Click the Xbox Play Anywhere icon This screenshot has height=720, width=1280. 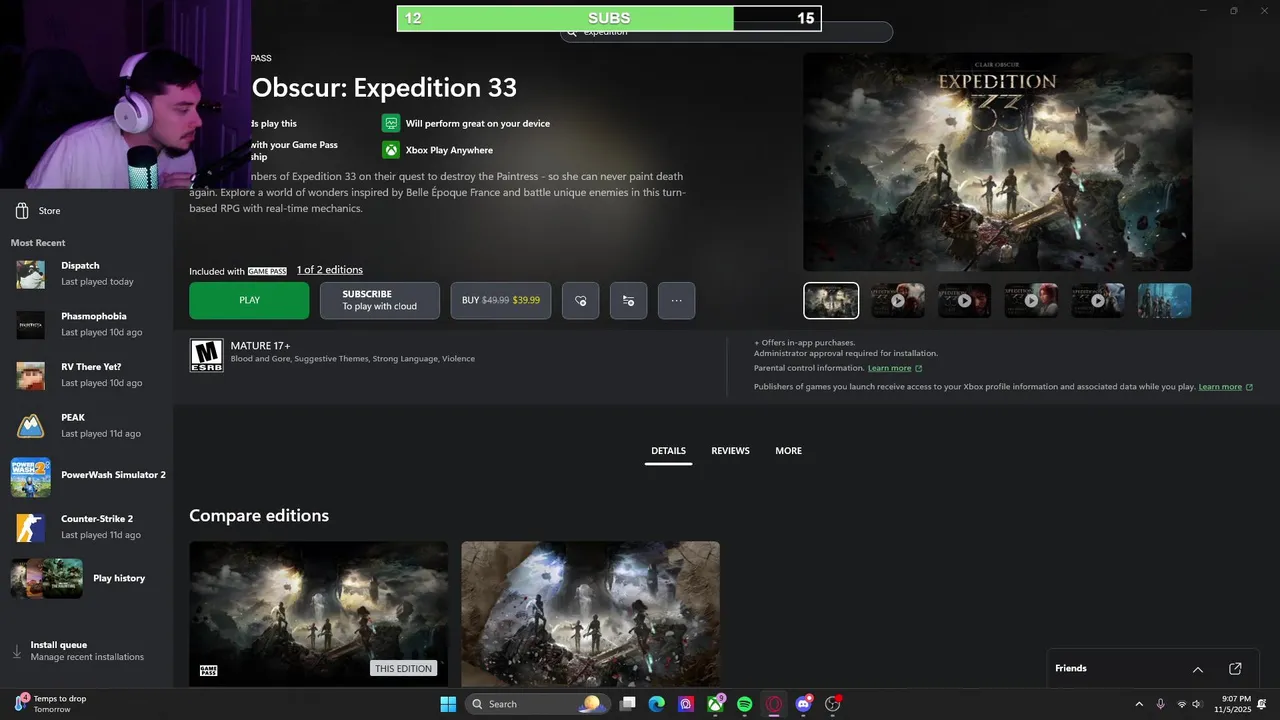[x=390, y=150]
